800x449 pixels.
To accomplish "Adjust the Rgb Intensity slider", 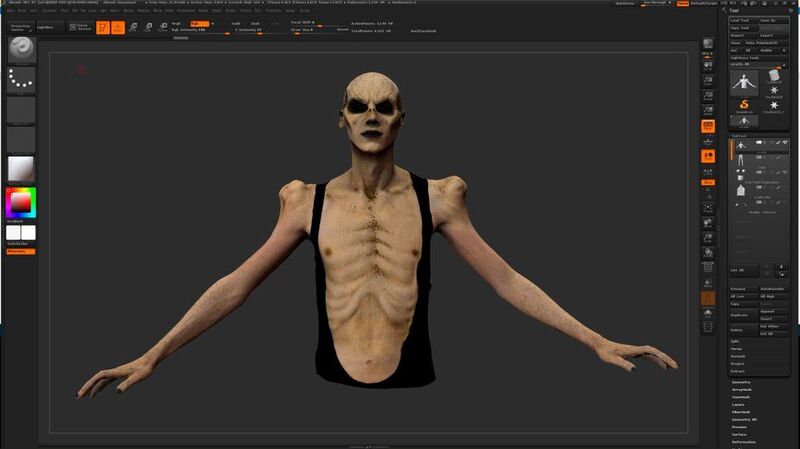I will pyautogui.click(x=201, y=30).
